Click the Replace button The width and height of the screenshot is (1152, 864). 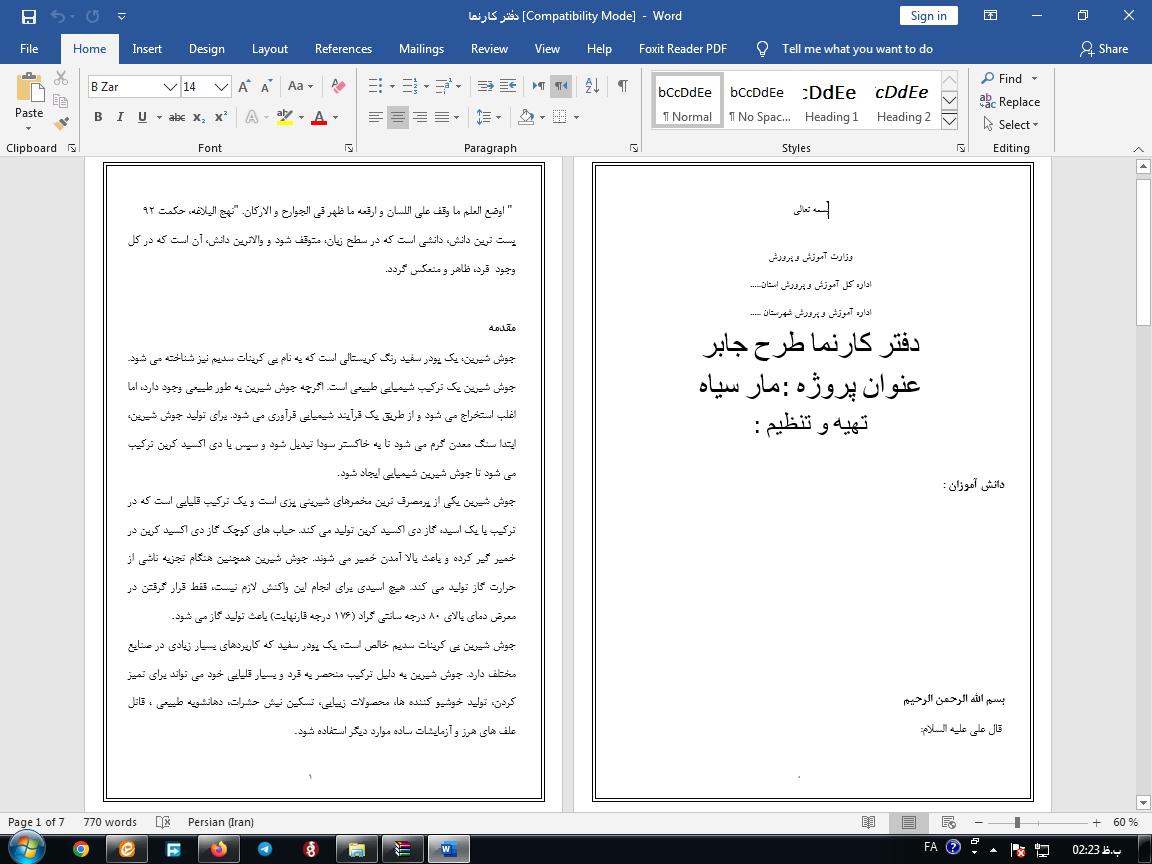pyautogui.click(x=1010, y=102)
